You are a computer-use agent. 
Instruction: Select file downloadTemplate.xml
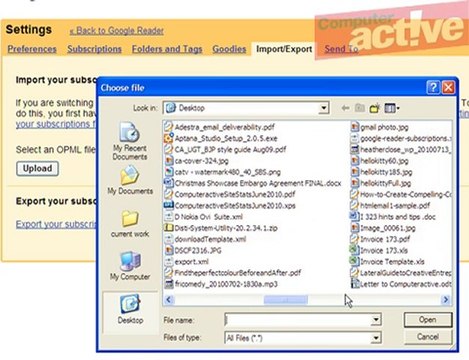click(x=205, y=239)
